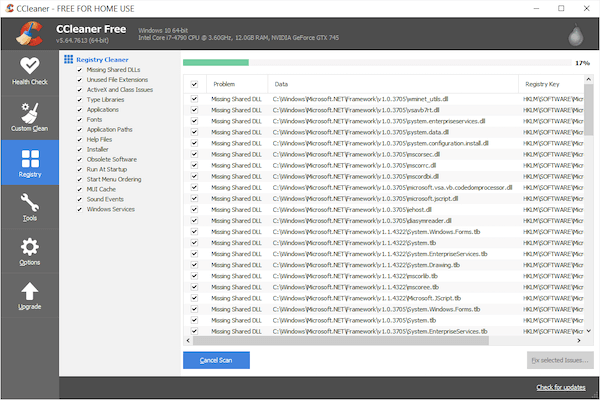Select the Registry Cleaner heading
The height and width of the screenshot is (400, 600).
pyautogui.click(x=103, y=60)
